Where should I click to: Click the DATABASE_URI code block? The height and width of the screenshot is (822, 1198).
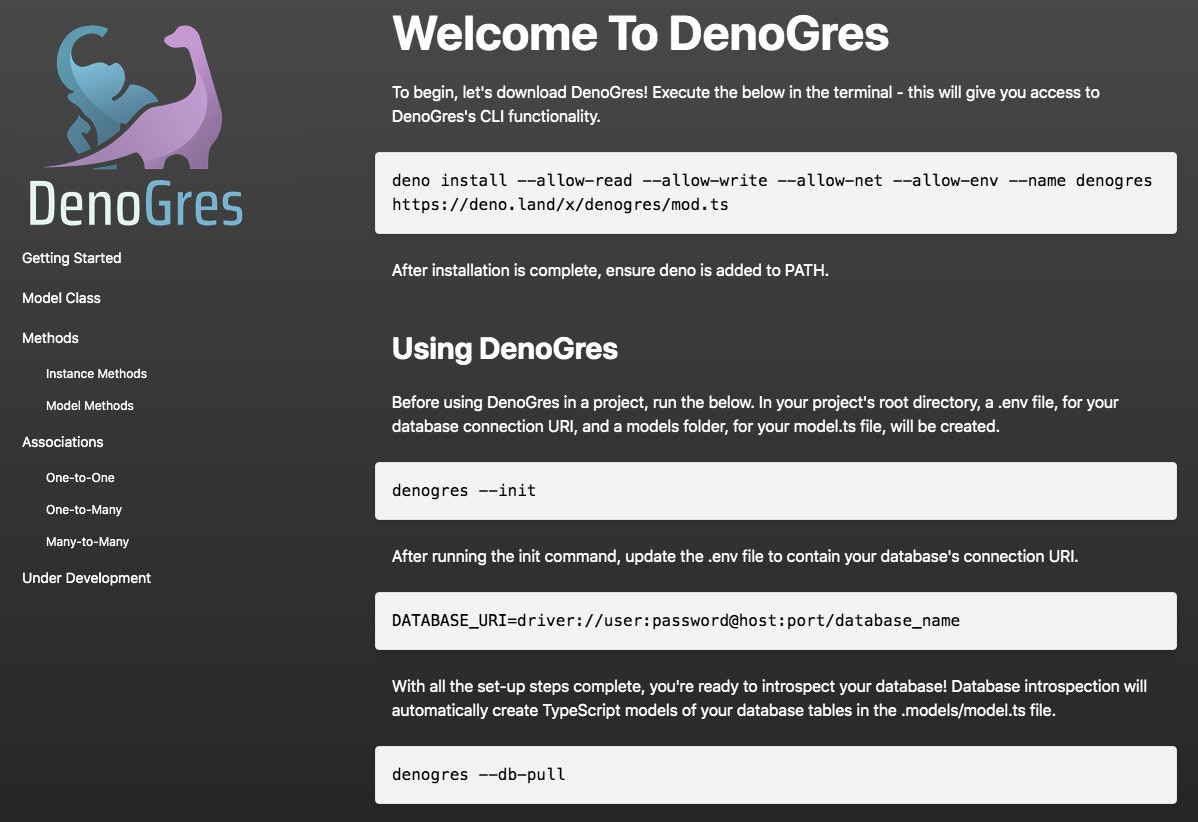click(x=775, y=620)
